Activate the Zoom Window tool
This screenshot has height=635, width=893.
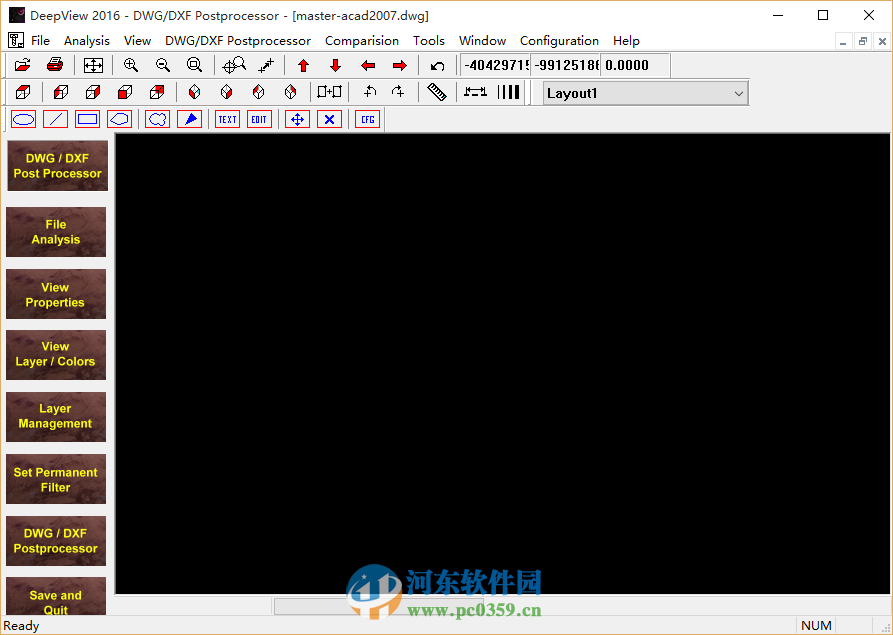[196, 65]
